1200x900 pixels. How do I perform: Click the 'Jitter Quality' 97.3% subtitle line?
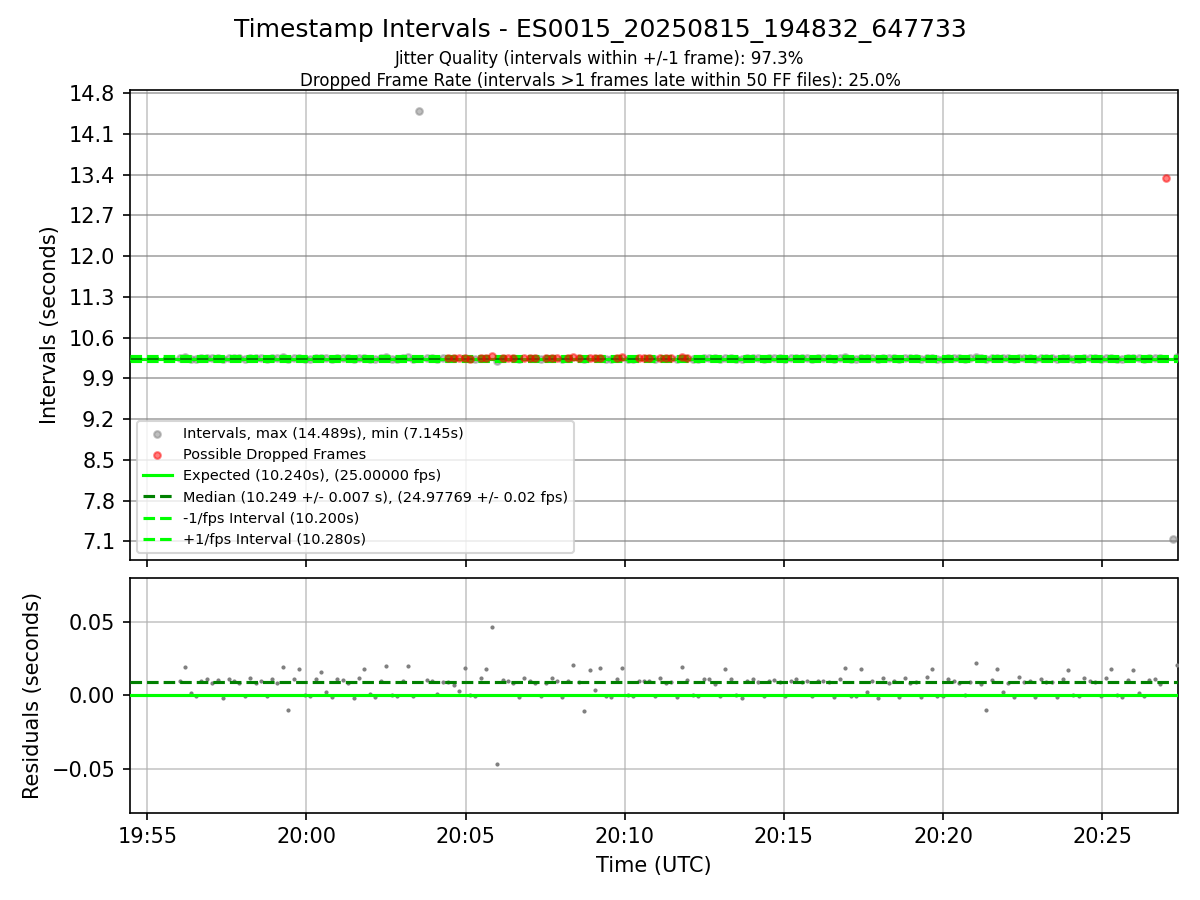pos(599,59)
